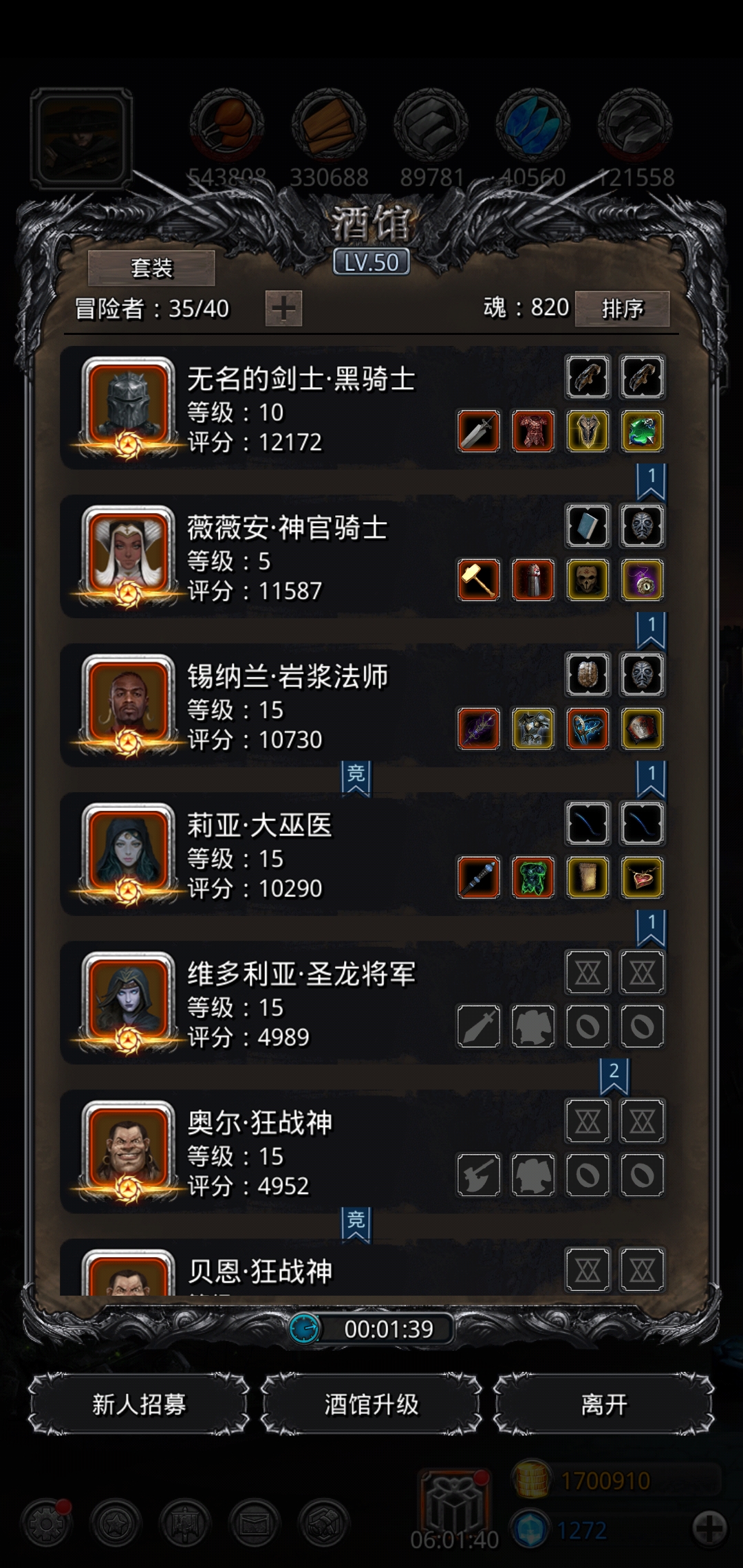The height and width of the screenshot is (1568, 743).
Task: Click the 新人招募 button
Action: pos(139,1404)
